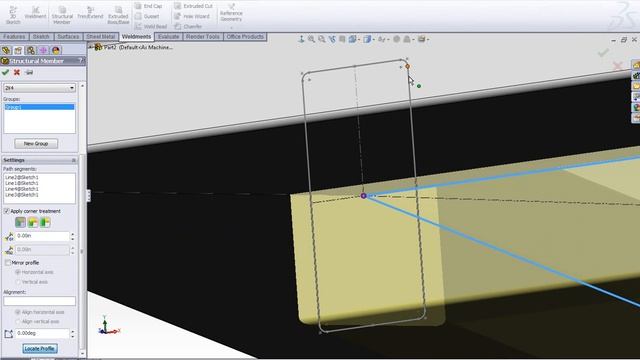Select the Structural Member tool

[62, 15]
